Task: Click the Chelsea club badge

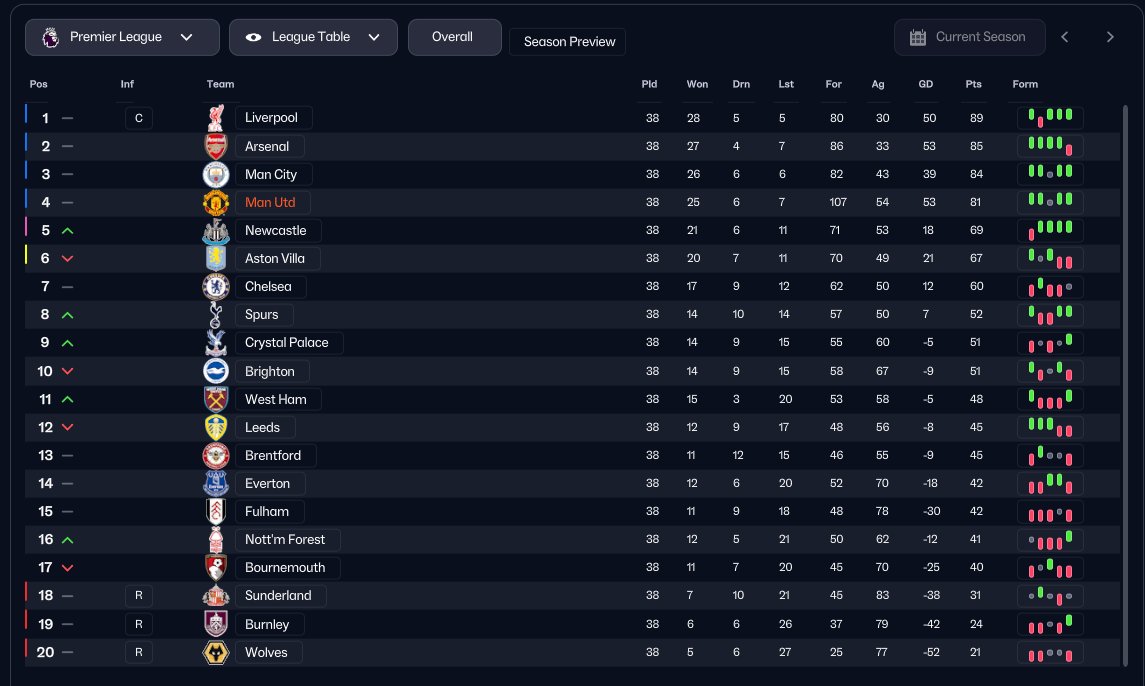Action: pyautogui.click(x=216, y=286)
